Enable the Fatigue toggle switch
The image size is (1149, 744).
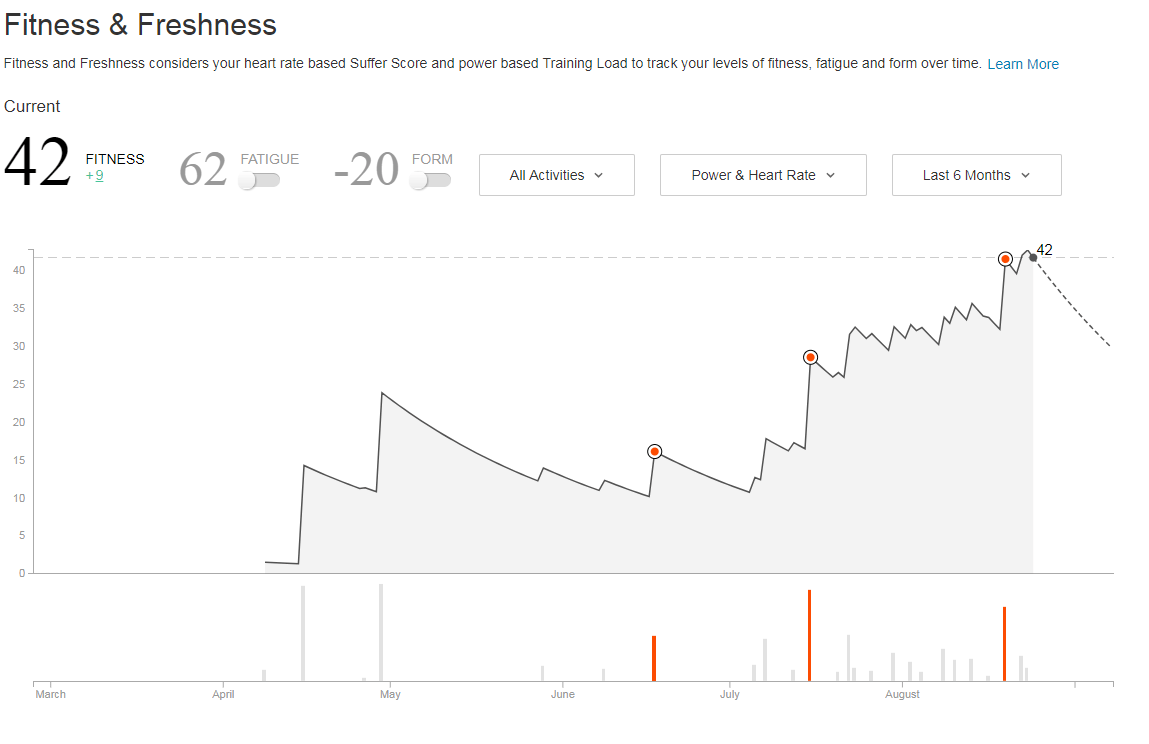259,180
